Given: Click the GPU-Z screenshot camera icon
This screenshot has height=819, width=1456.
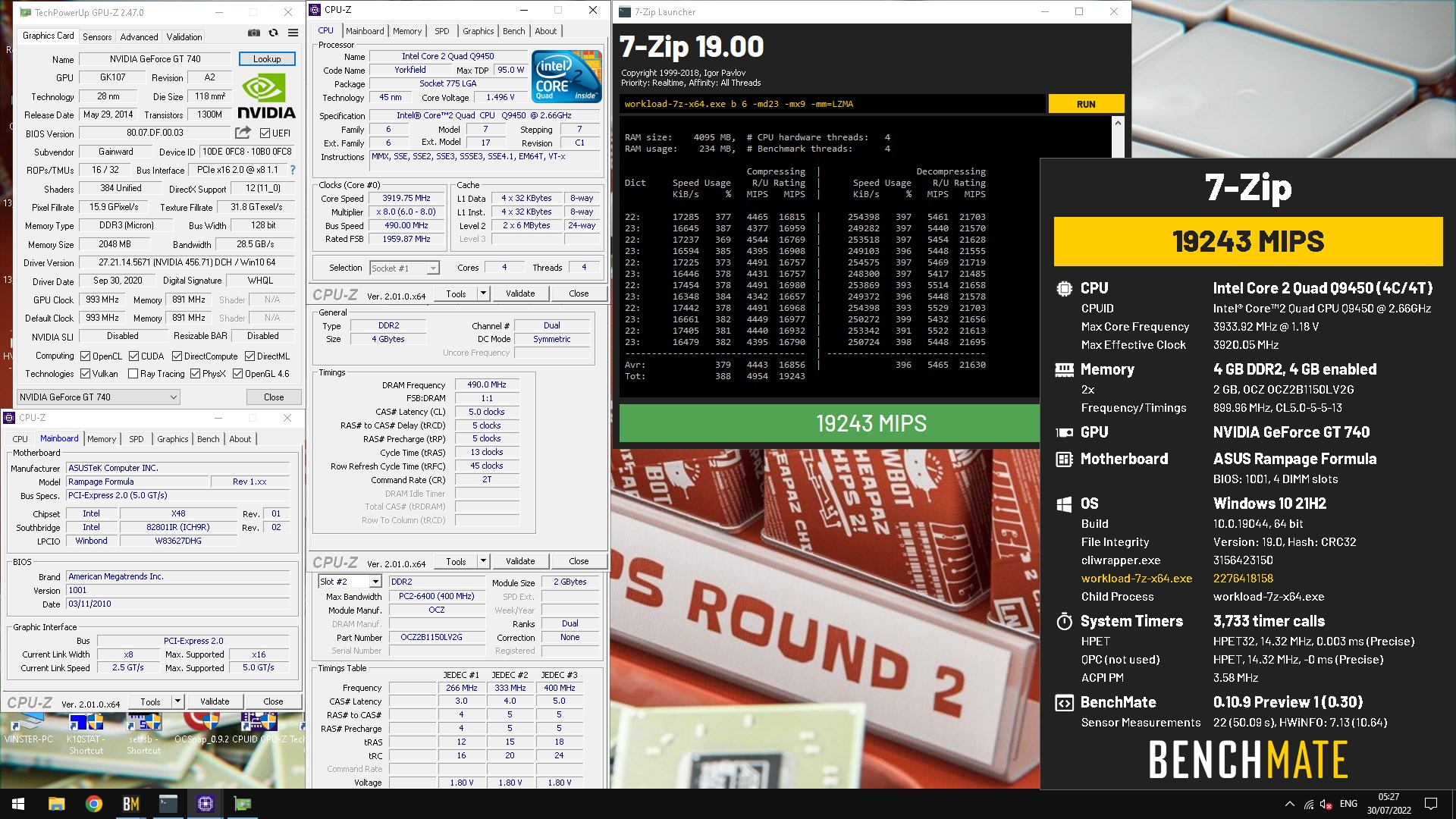Looking at the screenshot, I should coord(254,33).
